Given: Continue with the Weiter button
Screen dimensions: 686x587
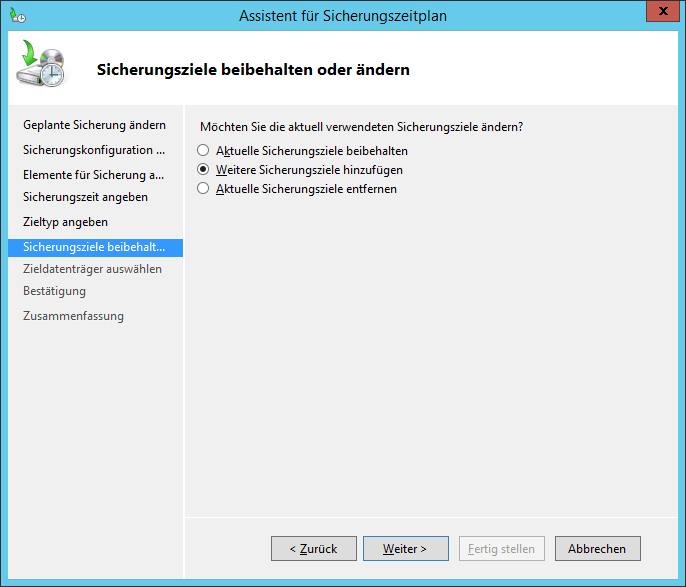Looking at the screenshot, I should [x=406, y=549].
